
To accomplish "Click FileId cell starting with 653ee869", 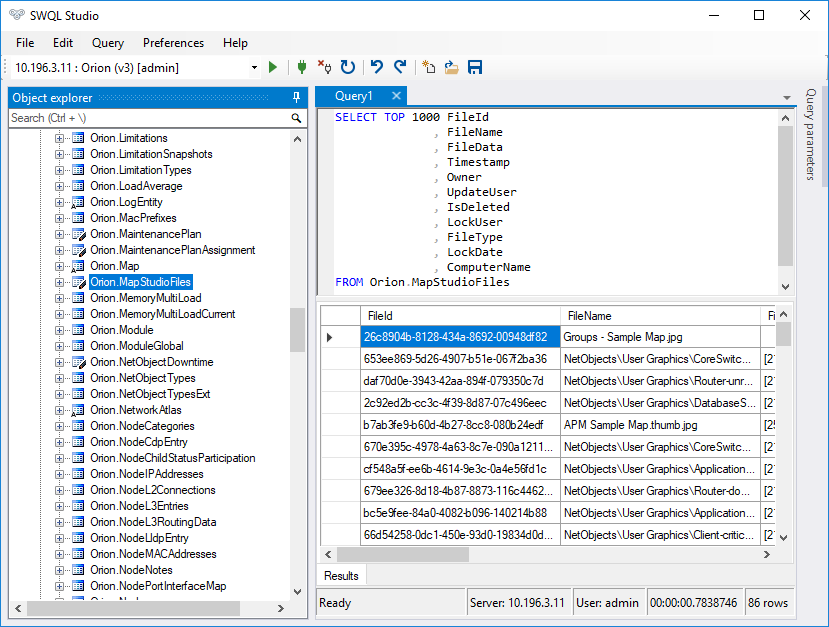I will pyautogui.click(x=460, y=359).
